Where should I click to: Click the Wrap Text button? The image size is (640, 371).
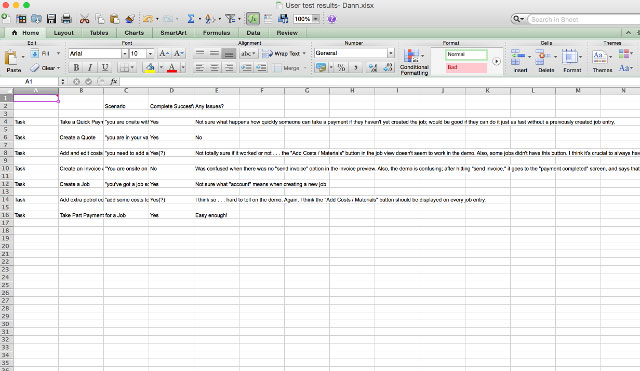pos(284,53)
